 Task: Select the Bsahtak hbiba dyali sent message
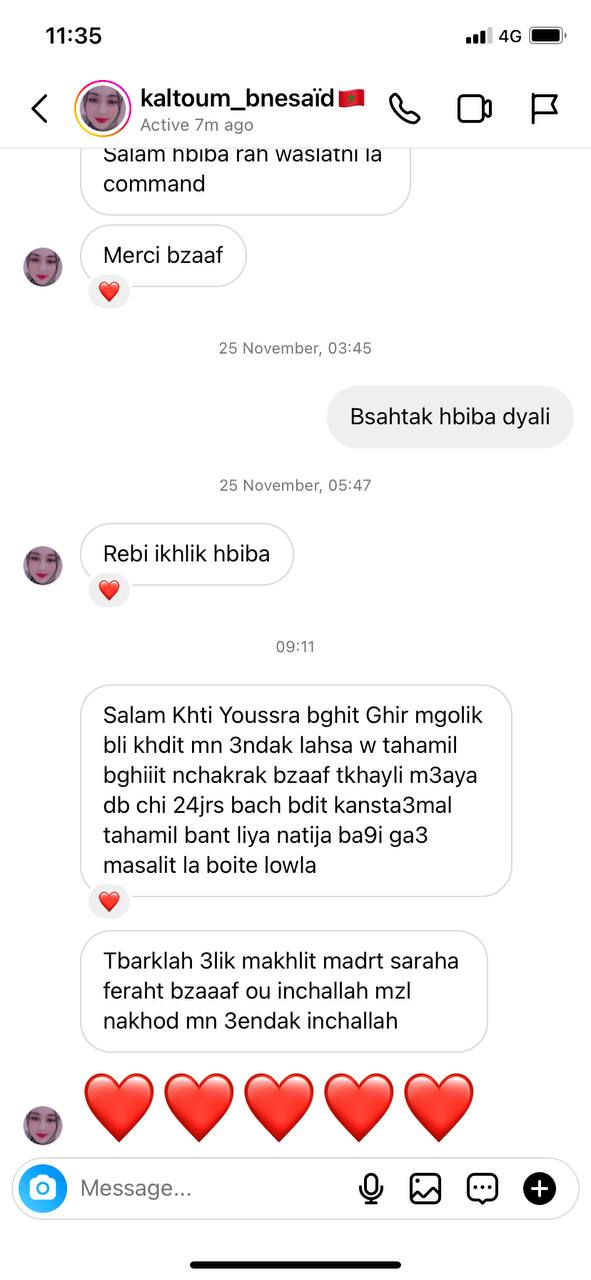(450, 417)
